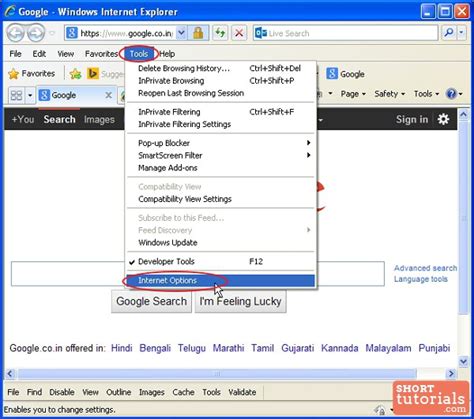
Task: Choose Delete Browsing History menu item
Action: 220,68
